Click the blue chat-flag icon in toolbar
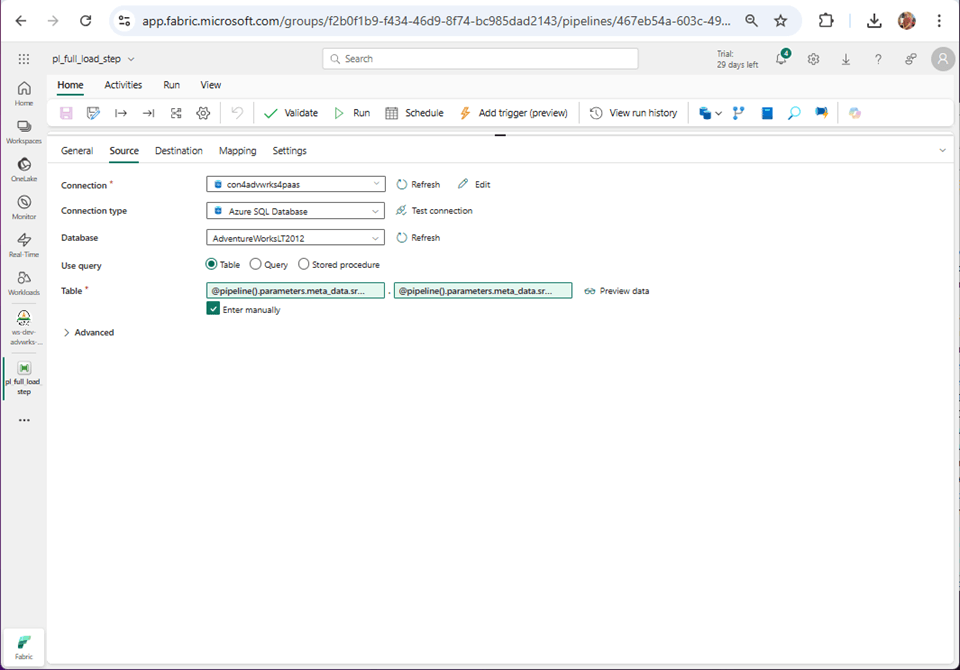Screen dimensions: 960x670 822,113
